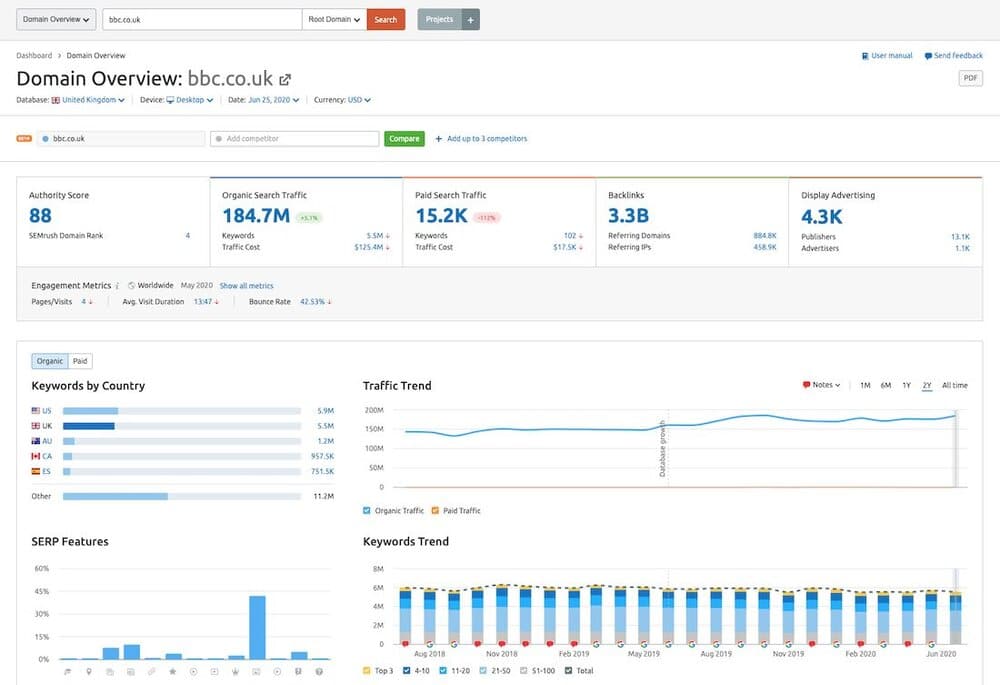Open the Desktop device dropdown

pyautogui.click(x=195, y=100)
